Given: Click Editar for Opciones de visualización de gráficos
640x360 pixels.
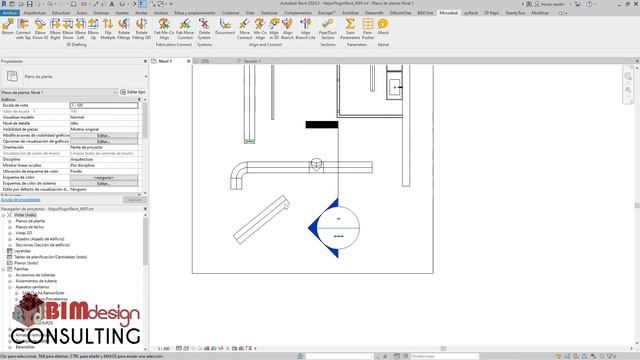Looking at the screenshot, I should pyautogui.click(x=104, y=141).
